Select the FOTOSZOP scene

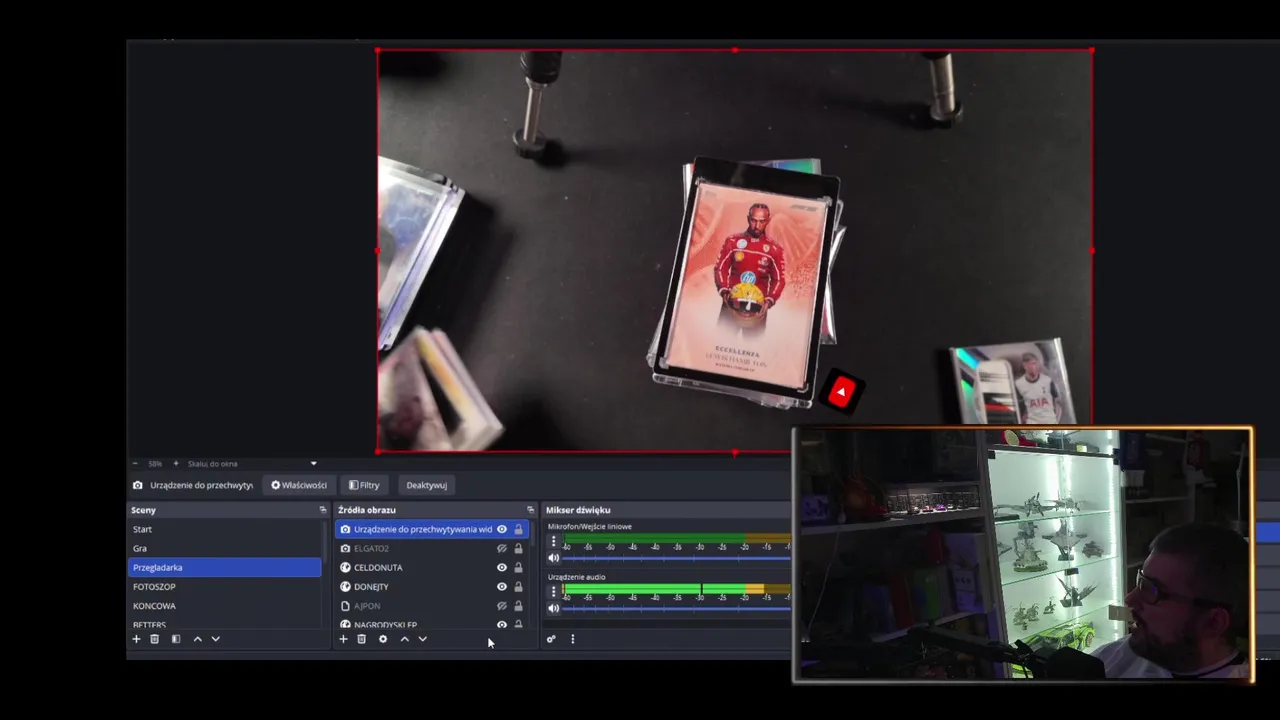(225, 586)
